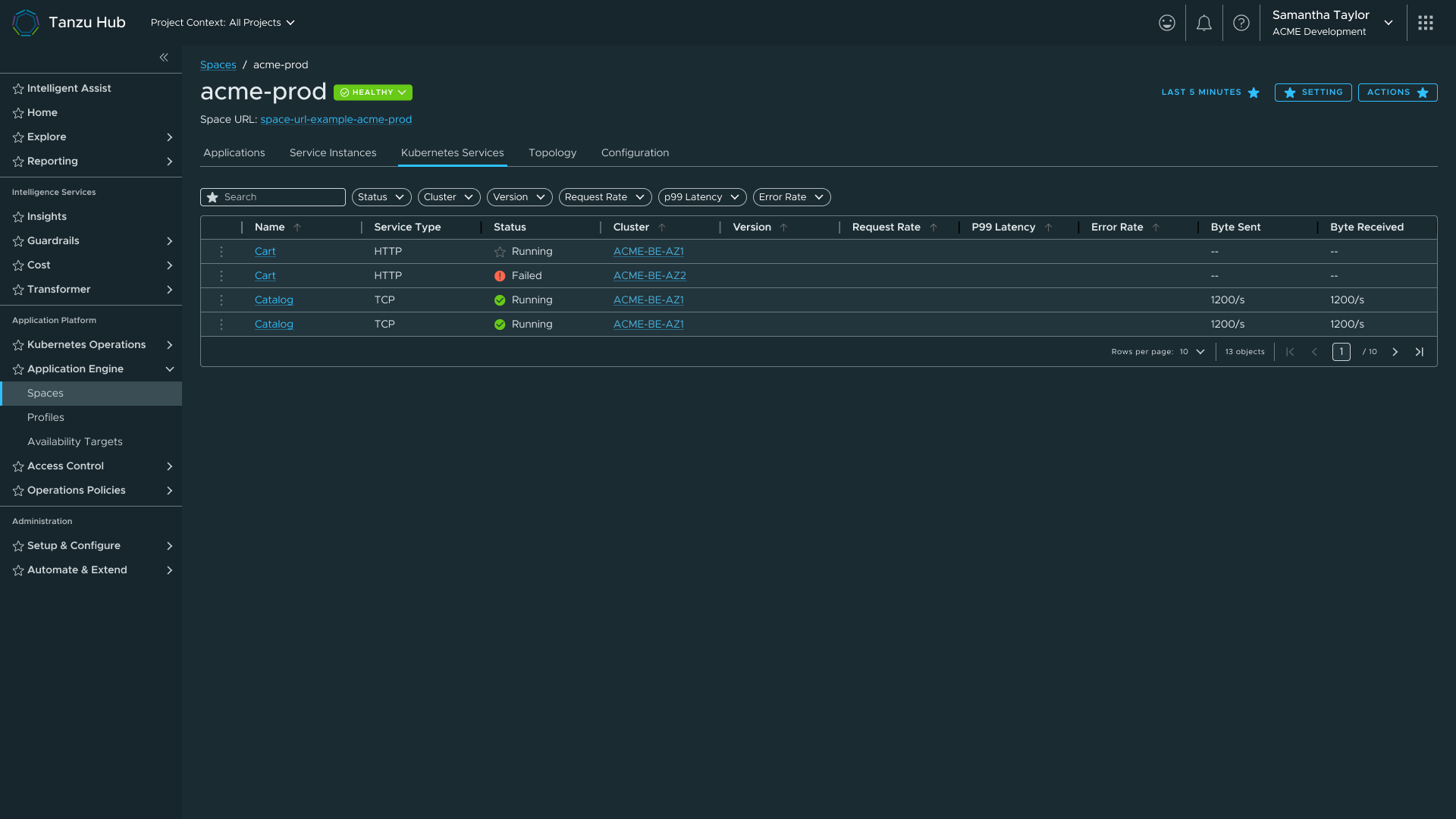Go to previous page arrow

tap(1314, 352)
